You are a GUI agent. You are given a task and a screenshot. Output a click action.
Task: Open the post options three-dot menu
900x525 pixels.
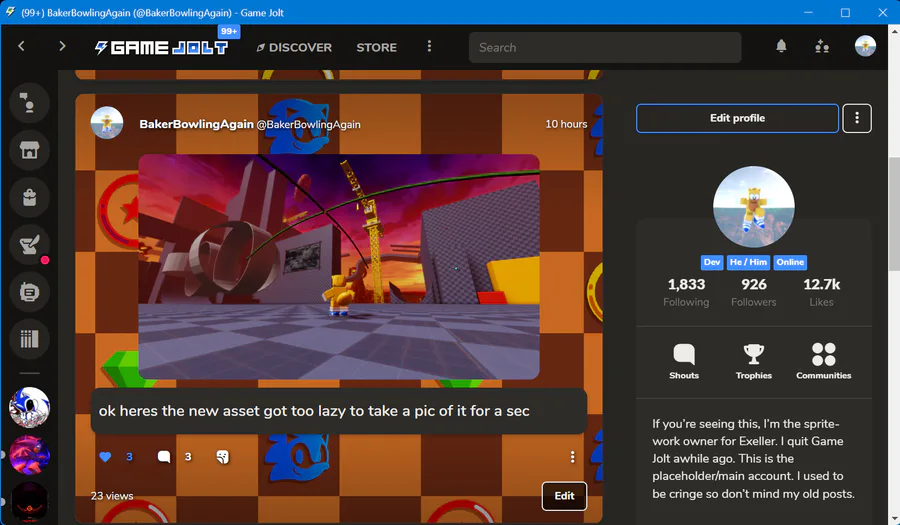click(572, 457)
